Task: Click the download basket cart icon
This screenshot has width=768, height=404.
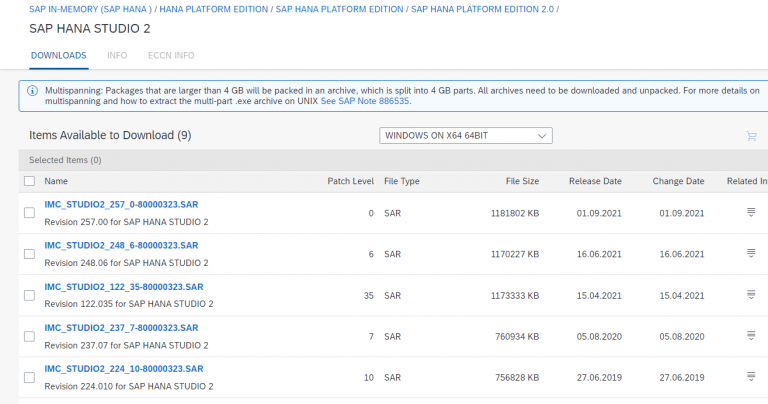Action: point(751,136)
